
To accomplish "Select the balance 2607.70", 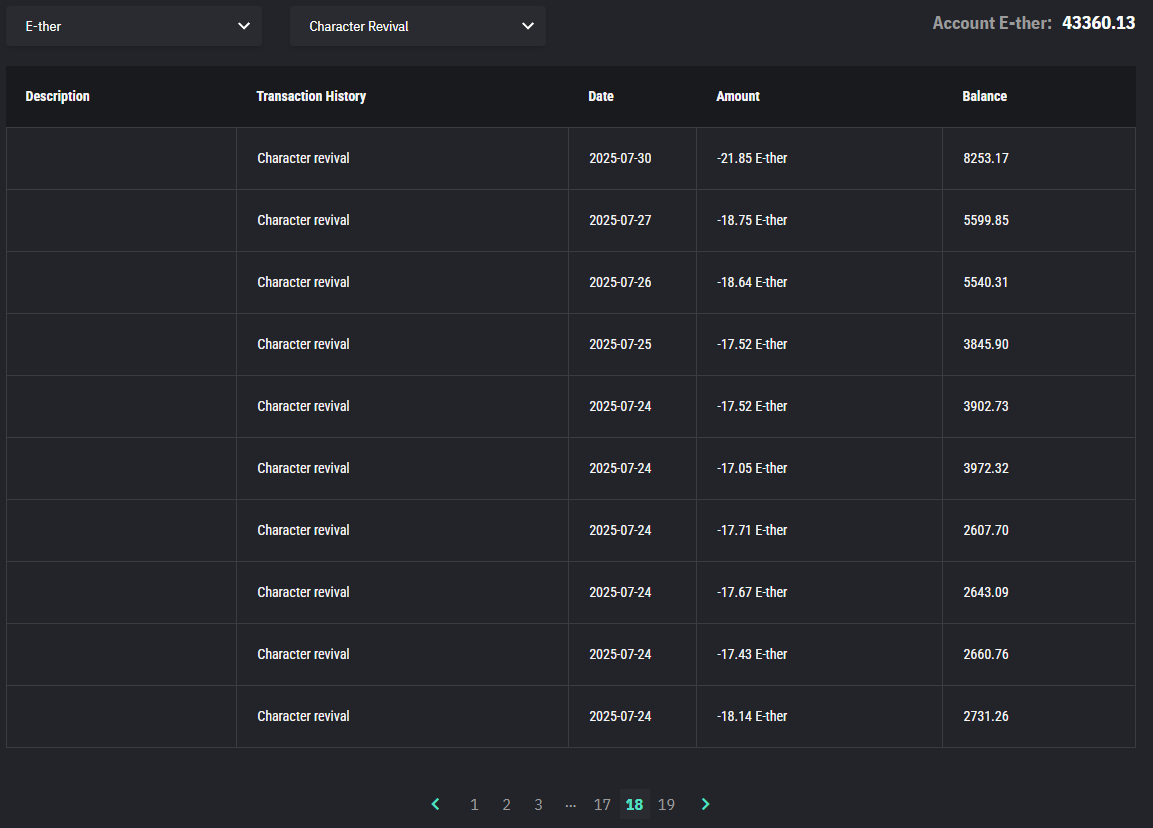I will coord(986,530).
